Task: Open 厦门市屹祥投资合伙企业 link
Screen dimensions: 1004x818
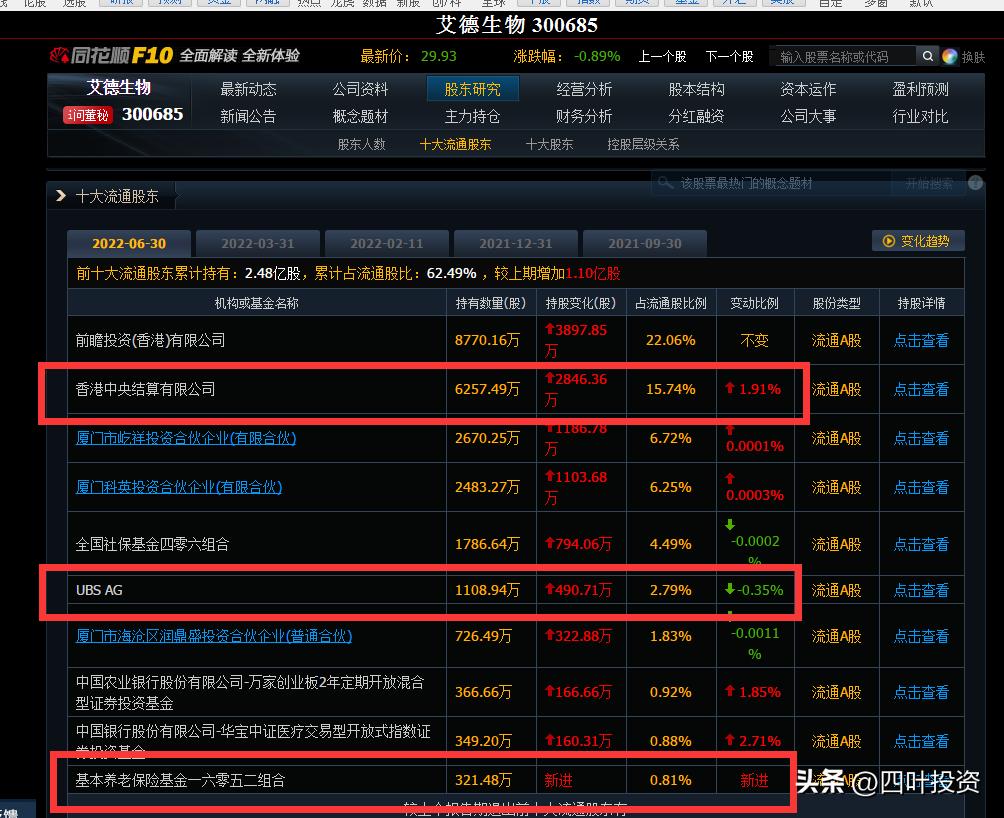Action: 186,438
